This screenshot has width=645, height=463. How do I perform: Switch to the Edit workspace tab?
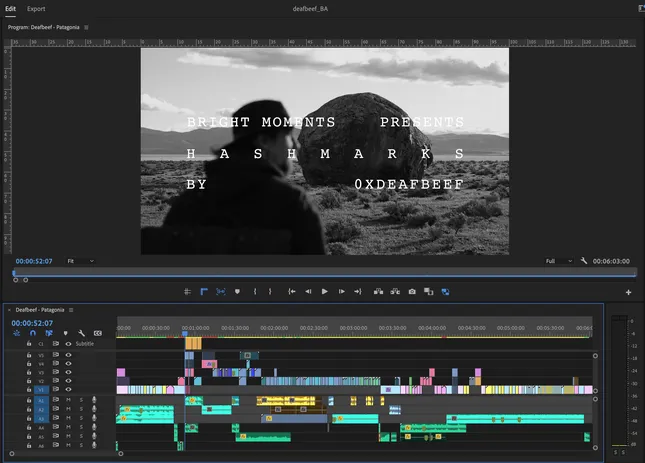click(10, 9)
